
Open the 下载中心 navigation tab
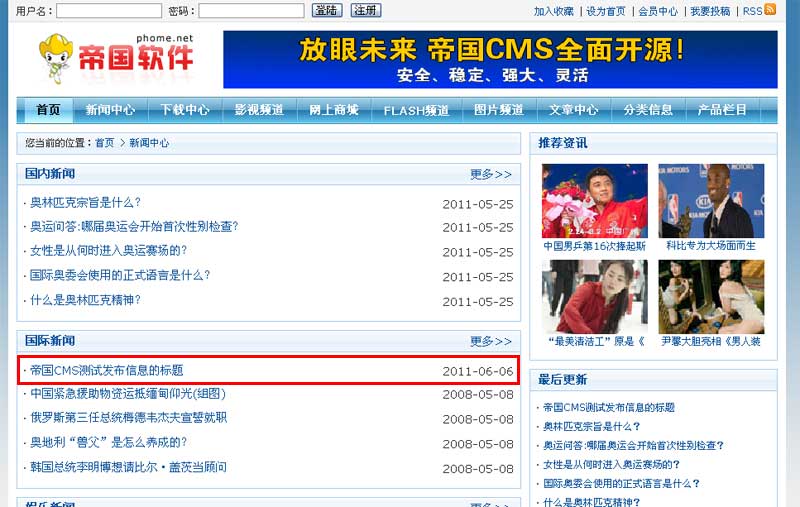tap(185, 110)
